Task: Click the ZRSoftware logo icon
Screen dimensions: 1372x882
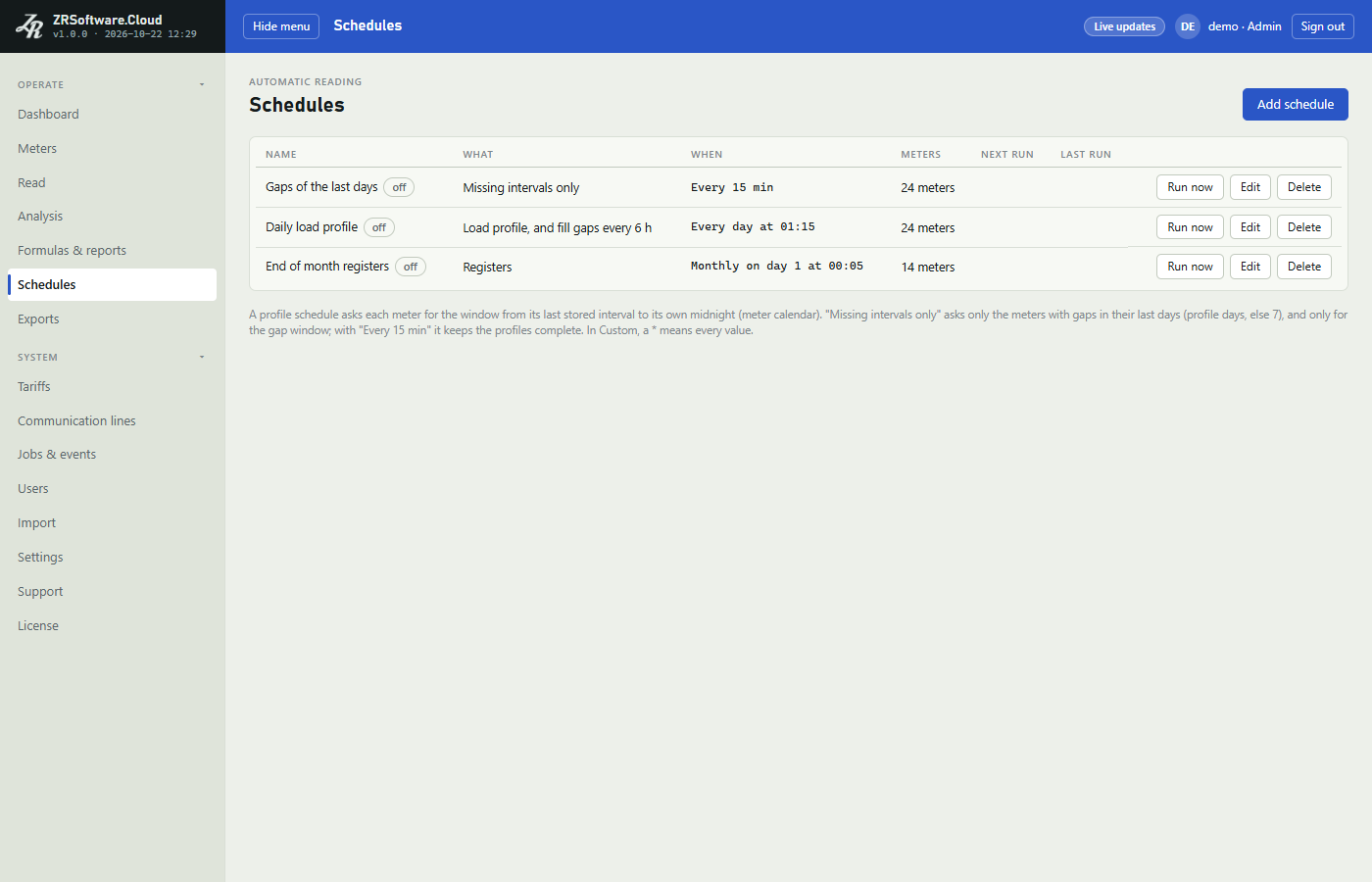Action: (29, 26)
